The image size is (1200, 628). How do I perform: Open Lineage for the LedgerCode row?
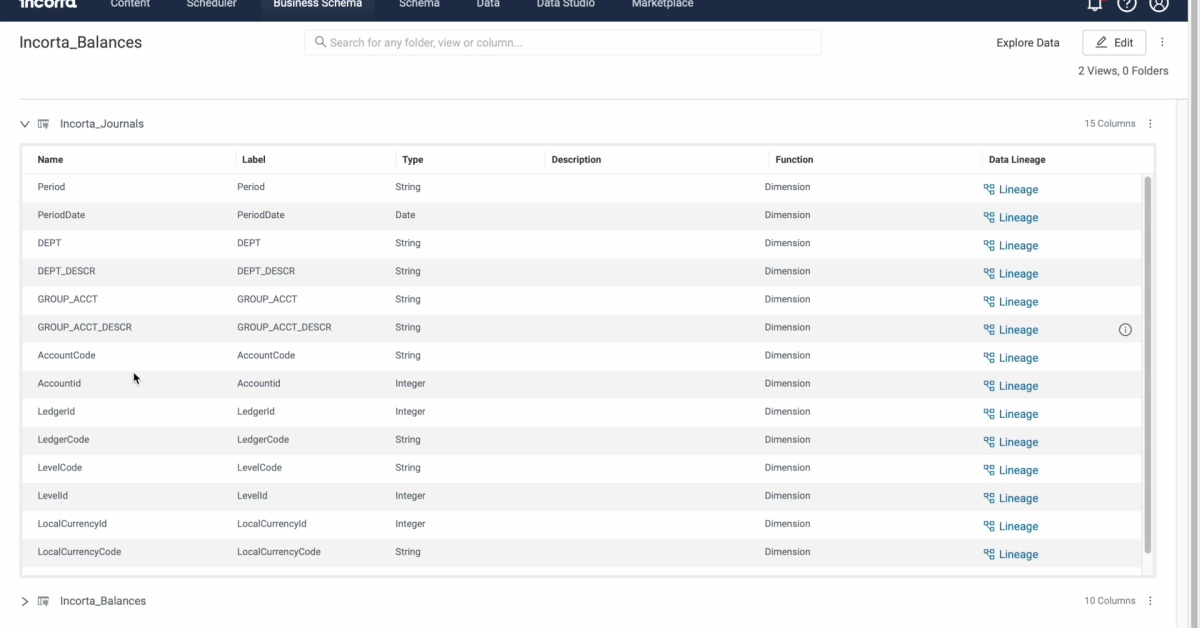tap(1011, 441)
